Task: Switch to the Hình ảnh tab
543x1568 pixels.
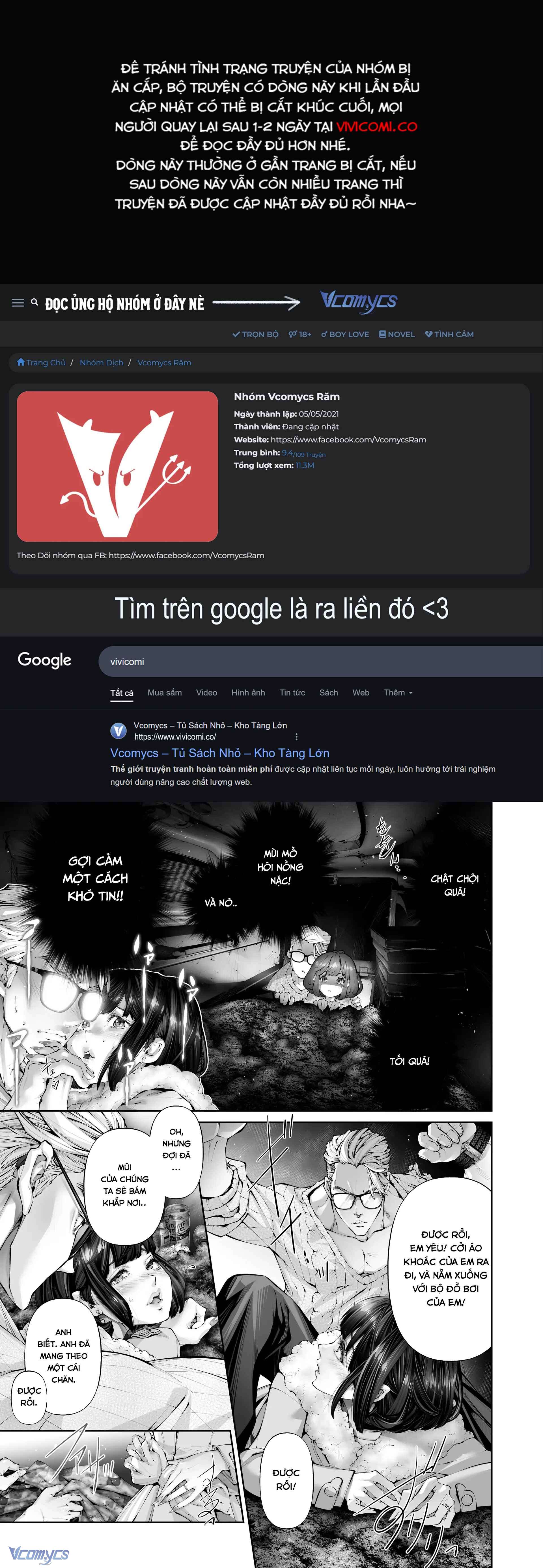Action: pos(248,693)
